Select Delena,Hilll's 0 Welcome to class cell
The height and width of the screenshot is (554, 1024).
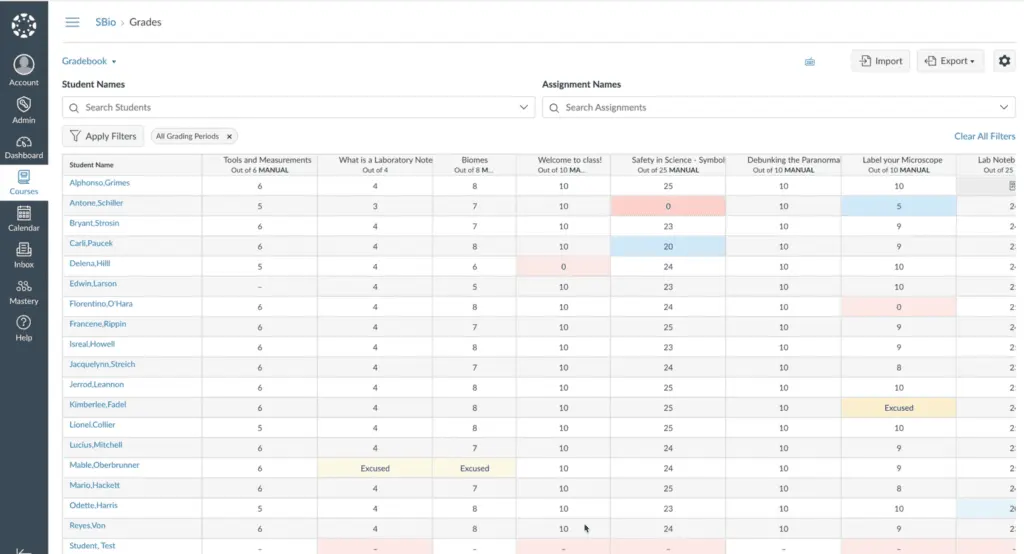coord(564,267)
